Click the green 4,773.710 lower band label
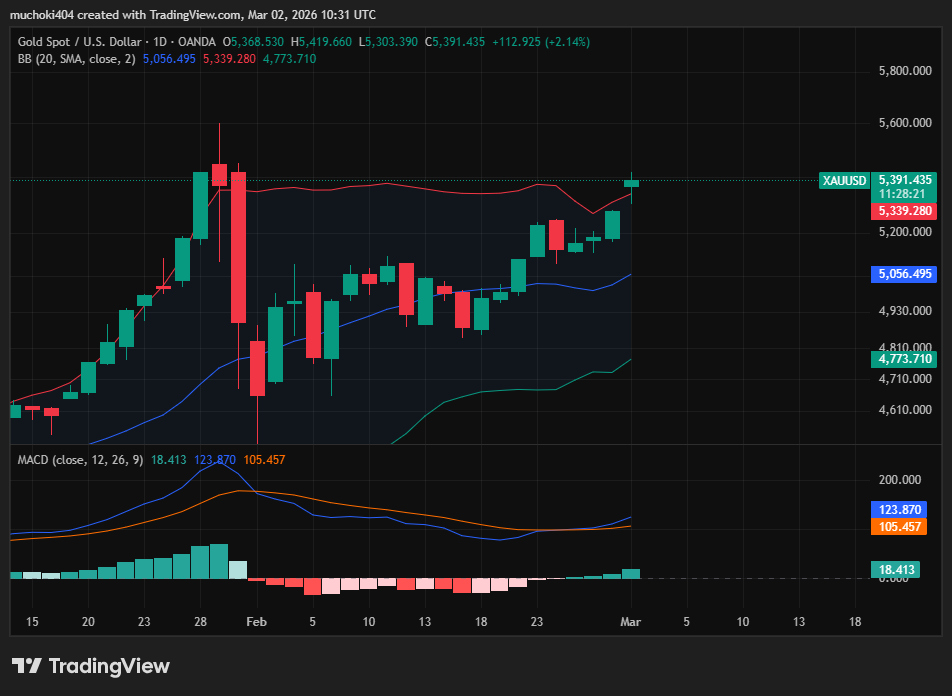The width and height of the screenshot is (952, 696). 903,359
